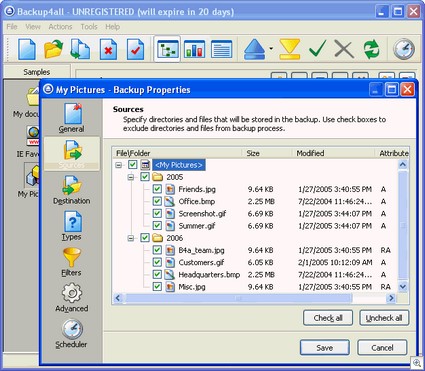Uncheck the <My Pictures> root checkbox

[x=133, y=165]
